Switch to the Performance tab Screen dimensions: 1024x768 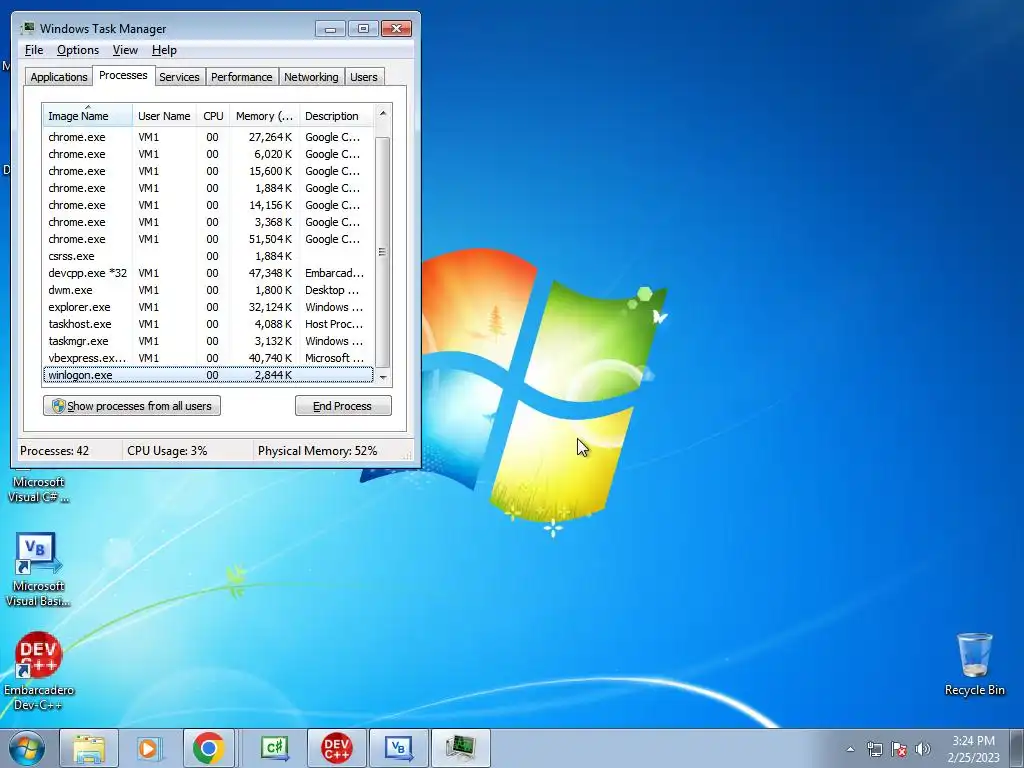(242, 77)
